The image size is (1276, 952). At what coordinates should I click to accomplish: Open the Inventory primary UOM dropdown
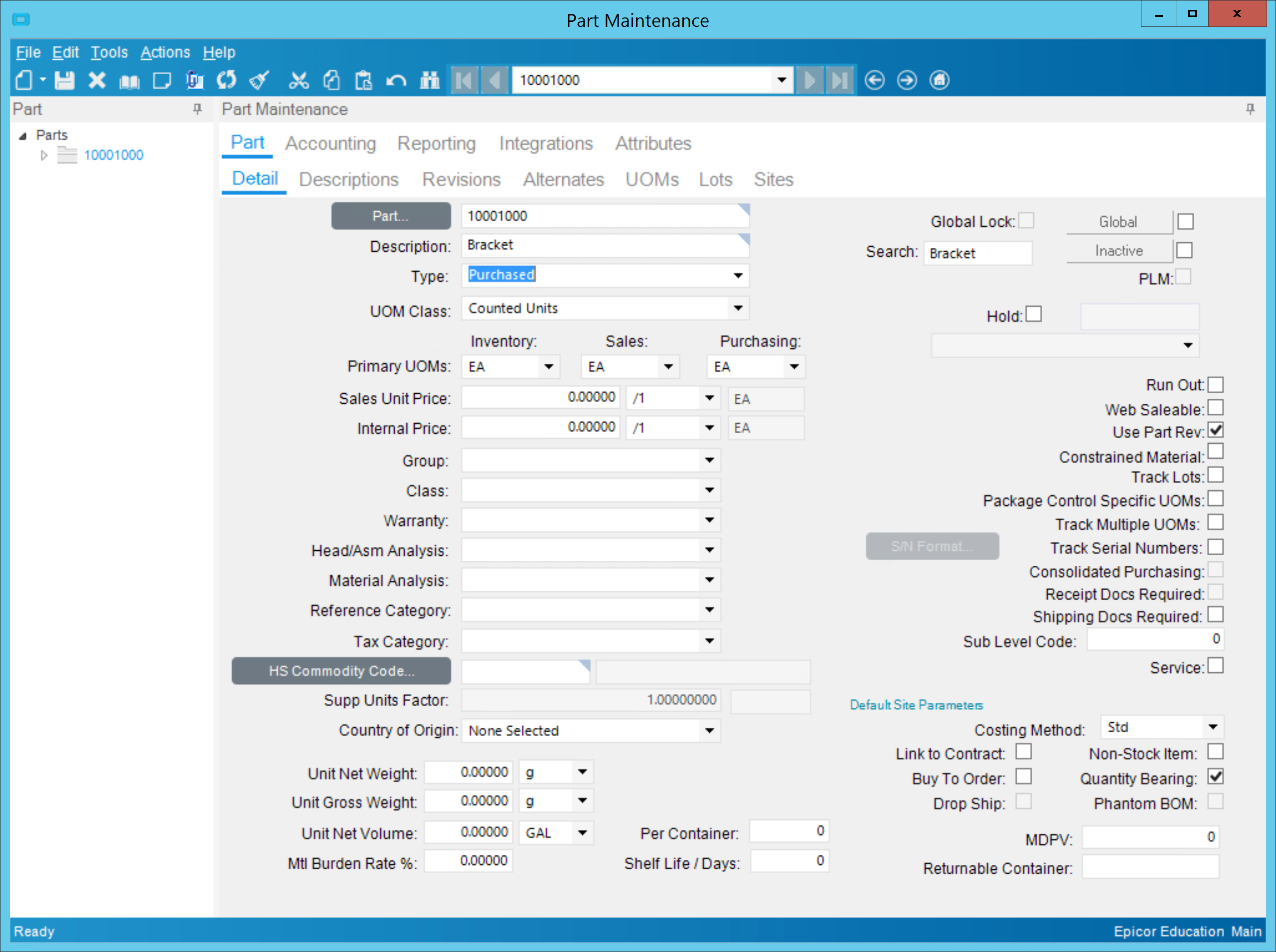click(549, 366)
